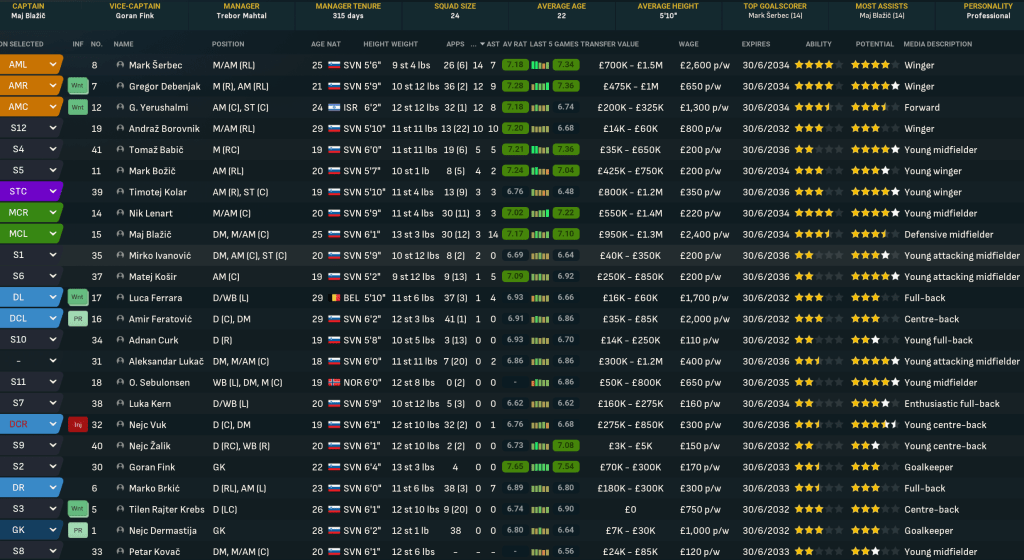This screenshot has height=560, width=1024.
Task: Click the last 5 games bars for Nik Lenart
Action: [540, 213]
